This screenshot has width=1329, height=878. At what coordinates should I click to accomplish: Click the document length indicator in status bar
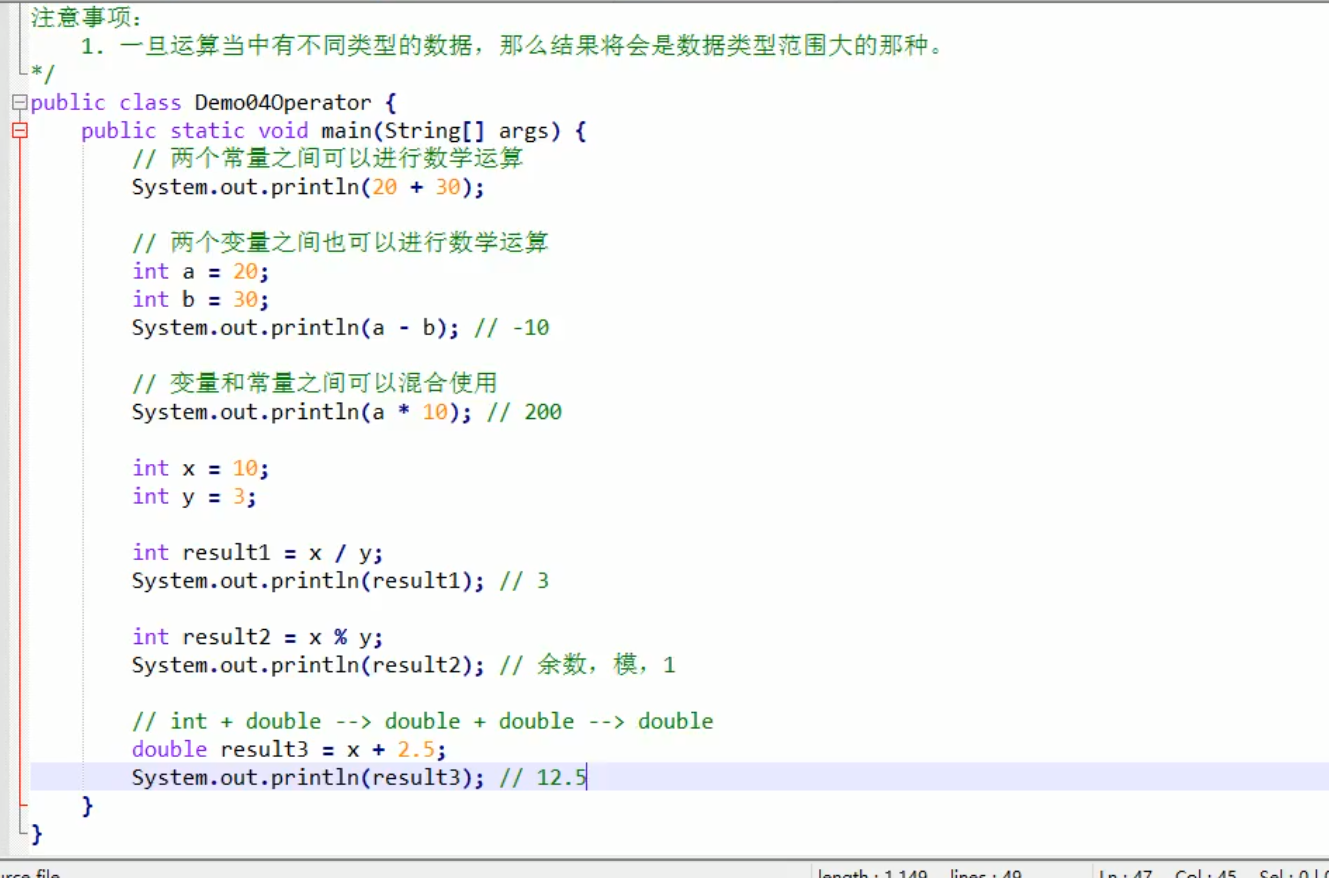pyautogui.click(x=873, y=873)
